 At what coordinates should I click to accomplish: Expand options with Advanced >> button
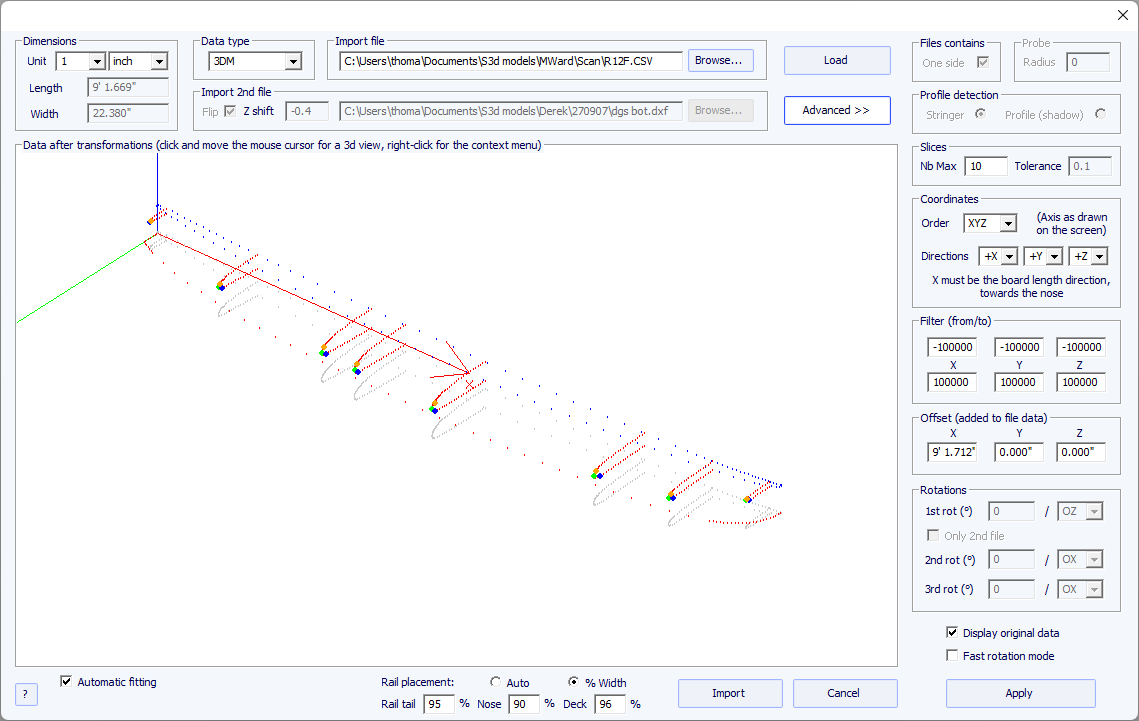[836, 110]
